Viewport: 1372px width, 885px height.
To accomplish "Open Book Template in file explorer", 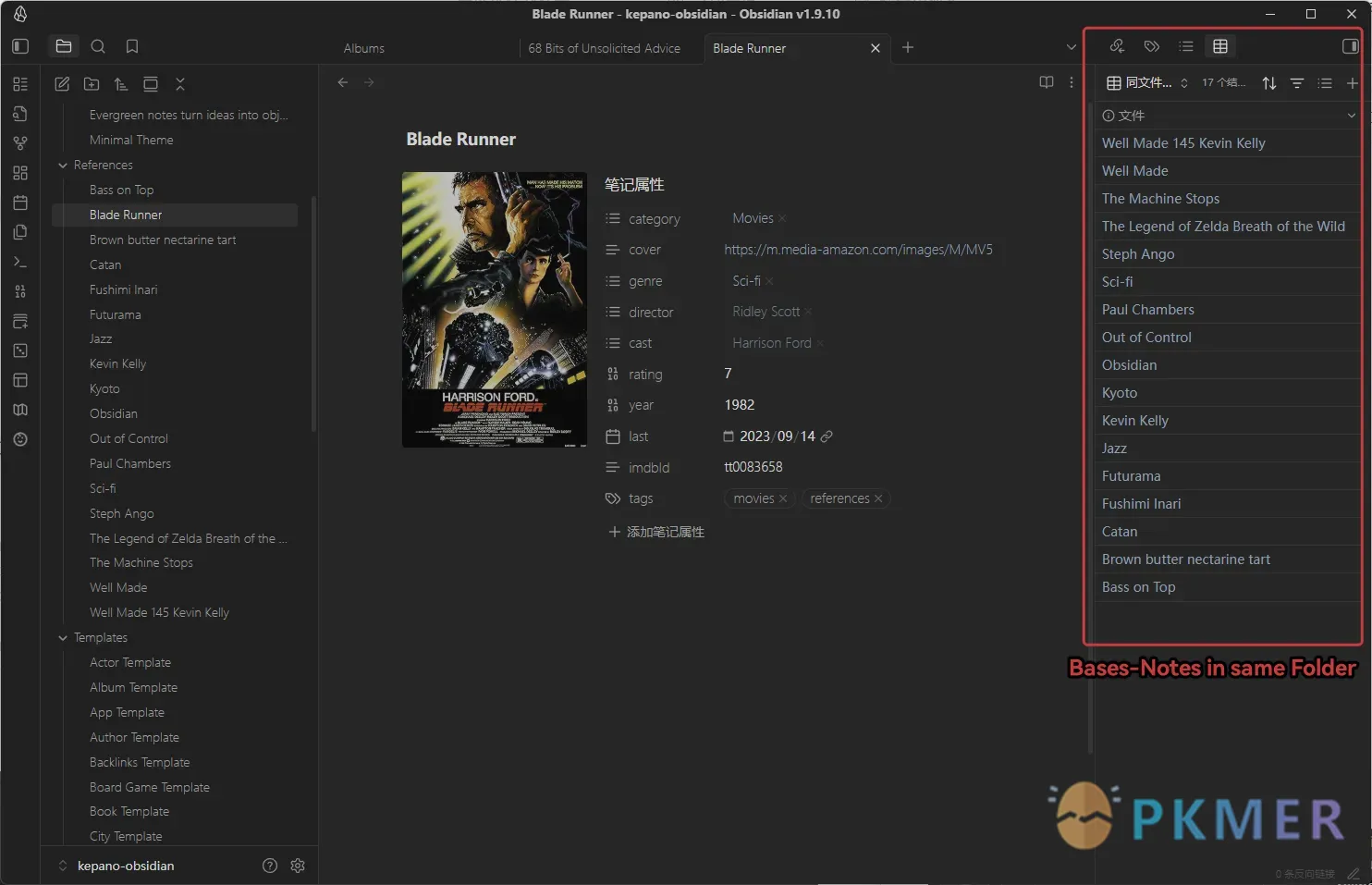I will click(x=129, y=811).
